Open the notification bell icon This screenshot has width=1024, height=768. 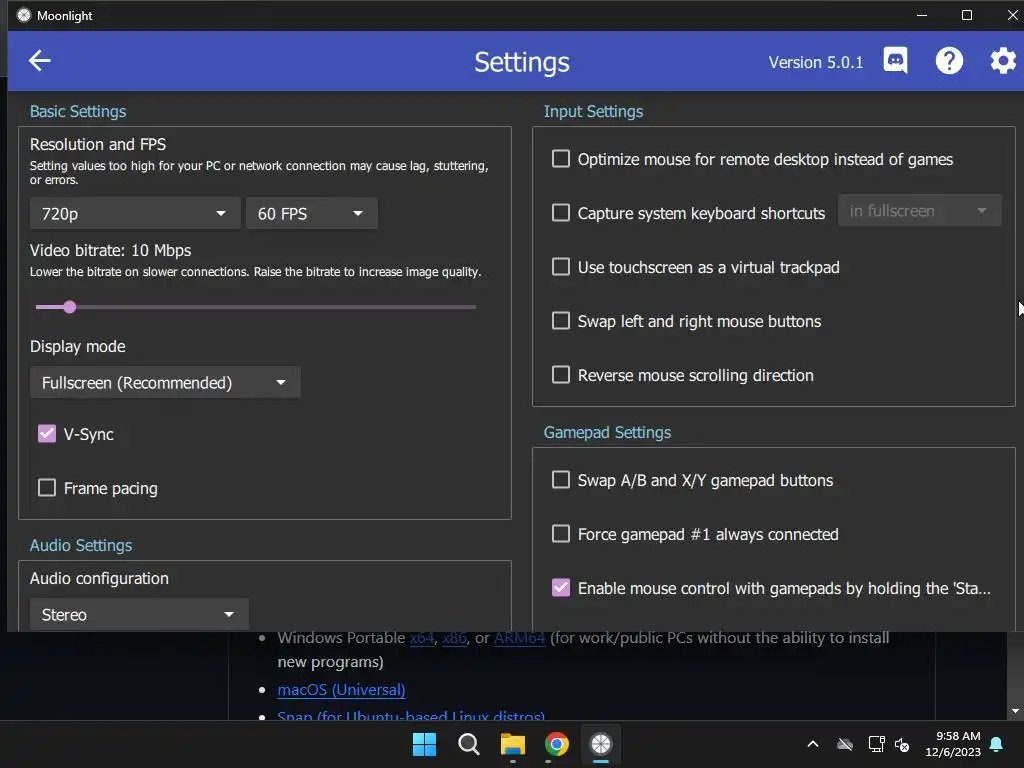pos(997,744)
